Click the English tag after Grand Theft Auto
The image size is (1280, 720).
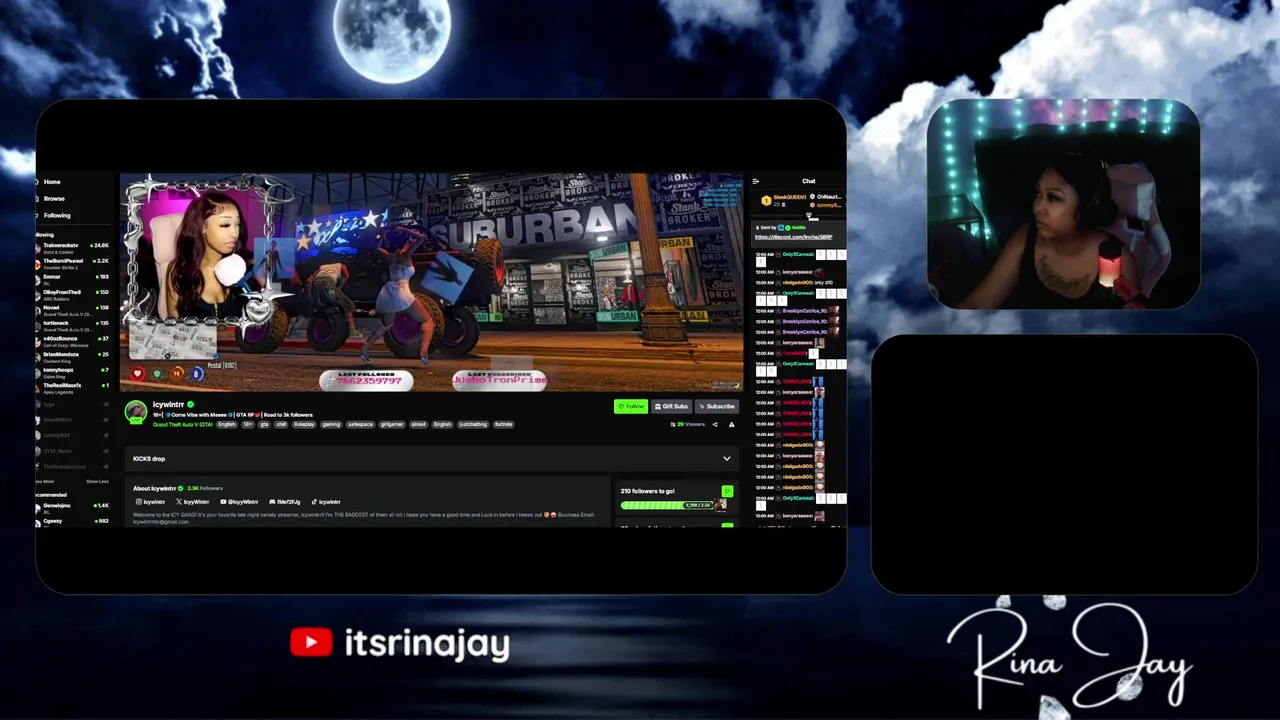[x=227, y=425]
